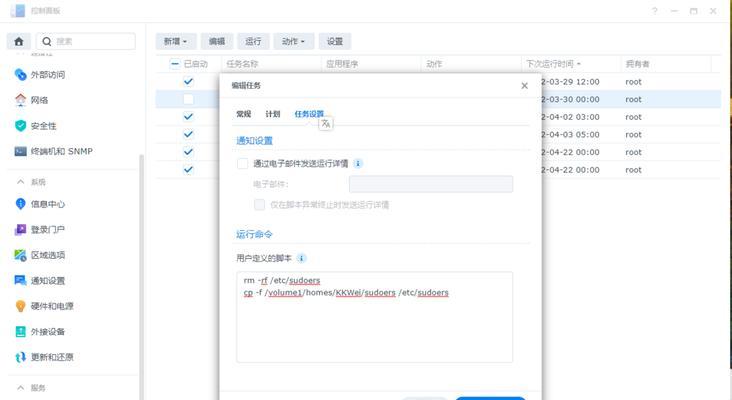The image size is (732, 400).
Task: Go to the Control Panel home icon
Action: pyautogui.click(x=19, y=42)
